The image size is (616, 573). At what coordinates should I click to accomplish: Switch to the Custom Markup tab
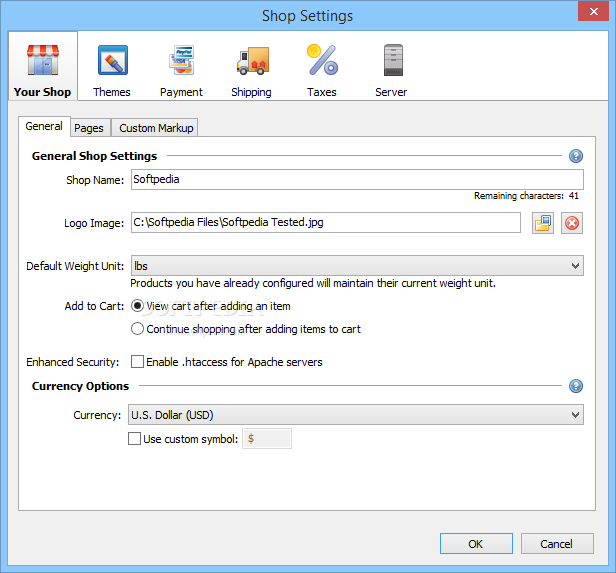156,128
